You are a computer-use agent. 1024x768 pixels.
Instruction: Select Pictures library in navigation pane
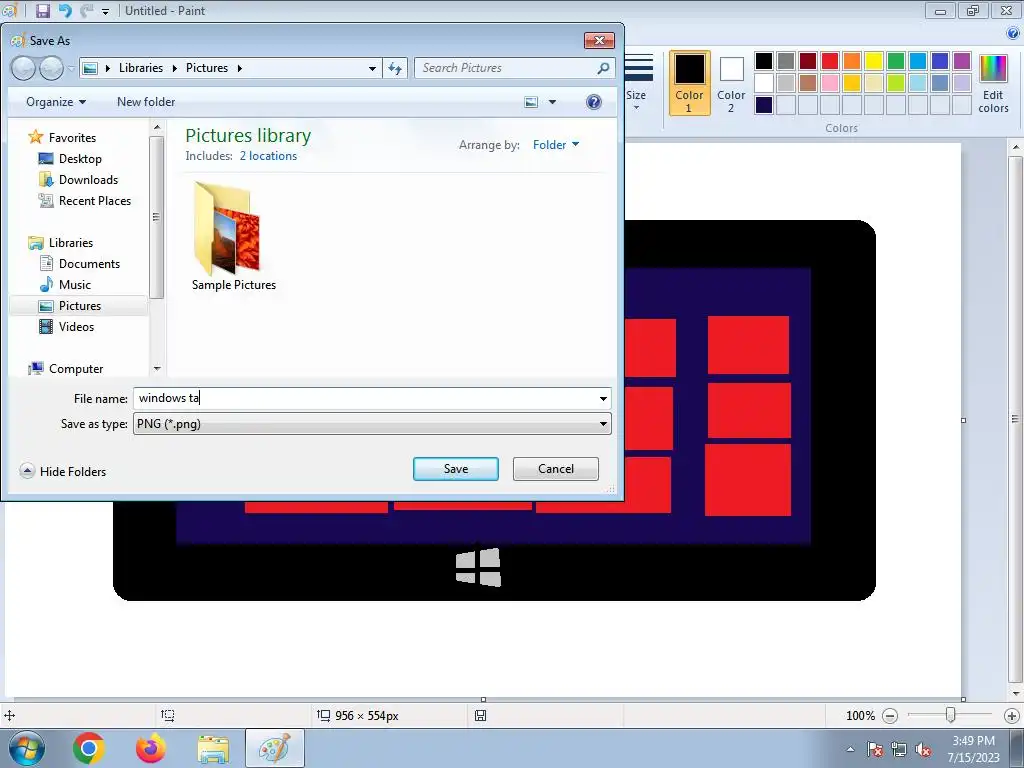(80, 306)
